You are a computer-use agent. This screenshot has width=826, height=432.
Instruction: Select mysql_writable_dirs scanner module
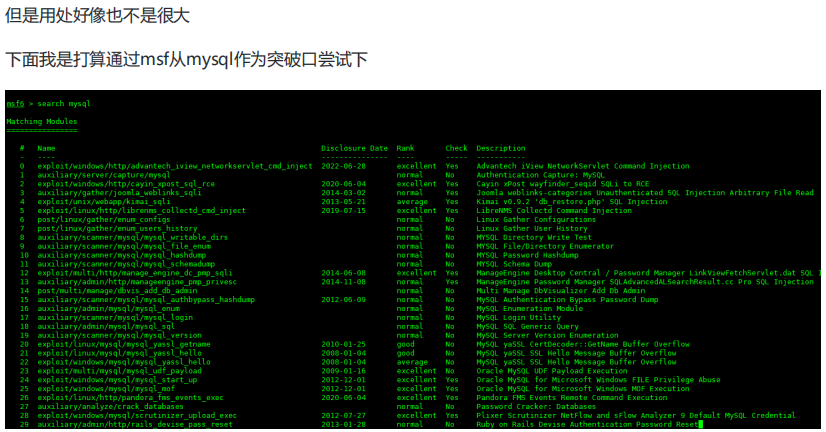(132, 238)
